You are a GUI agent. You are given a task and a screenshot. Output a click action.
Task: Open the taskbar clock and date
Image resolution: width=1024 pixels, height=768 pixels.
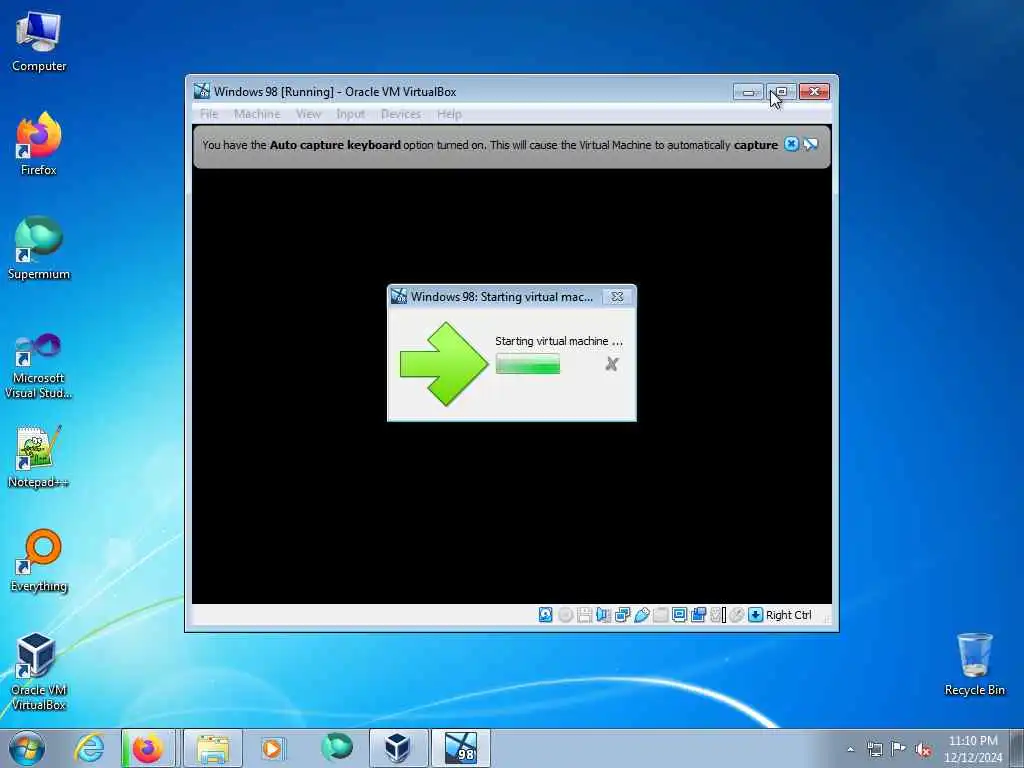tap(972, 749)
